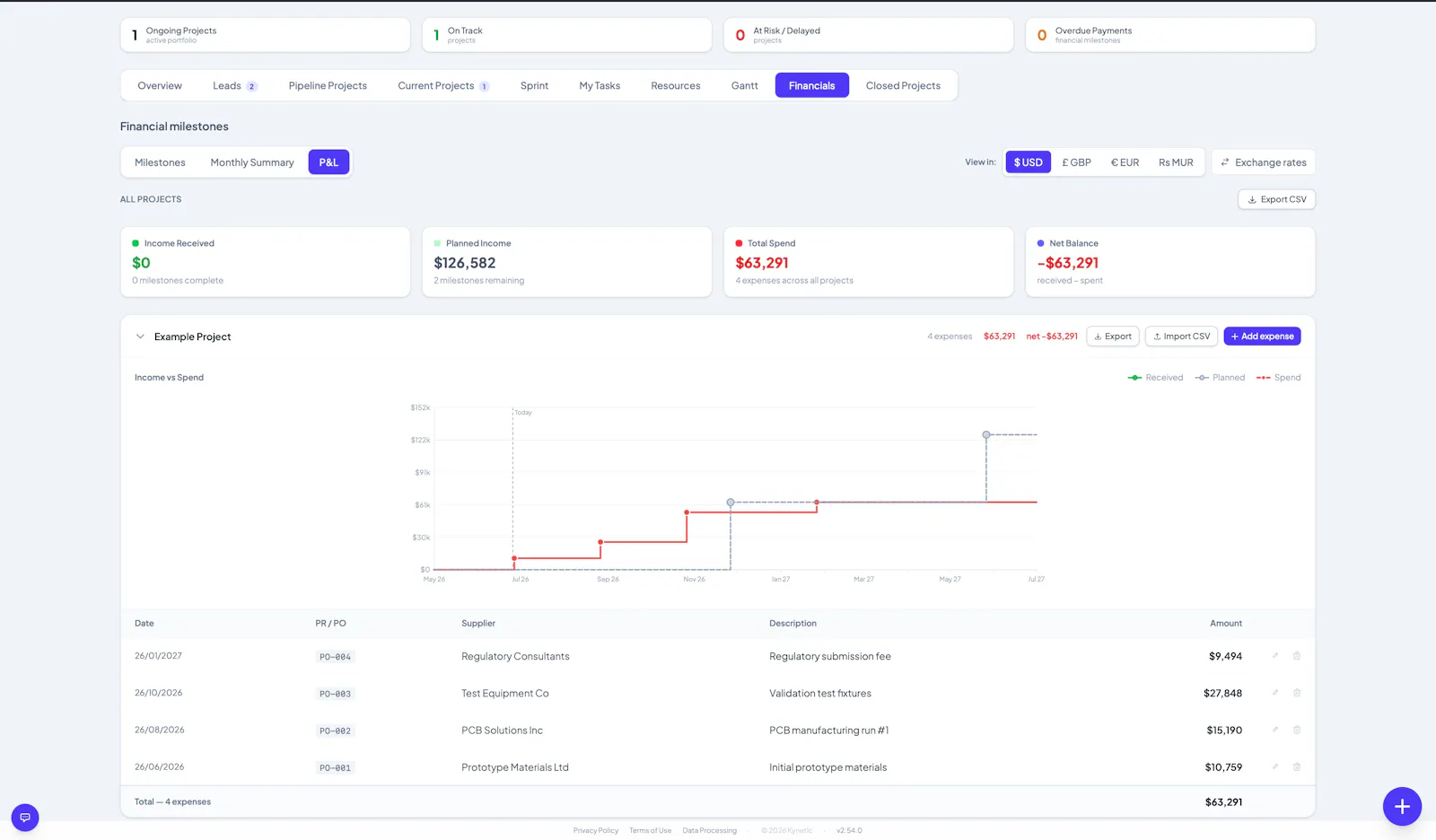Click the Test Equipment Co supplier cell
1436x840 pixels.
[505, 694]
